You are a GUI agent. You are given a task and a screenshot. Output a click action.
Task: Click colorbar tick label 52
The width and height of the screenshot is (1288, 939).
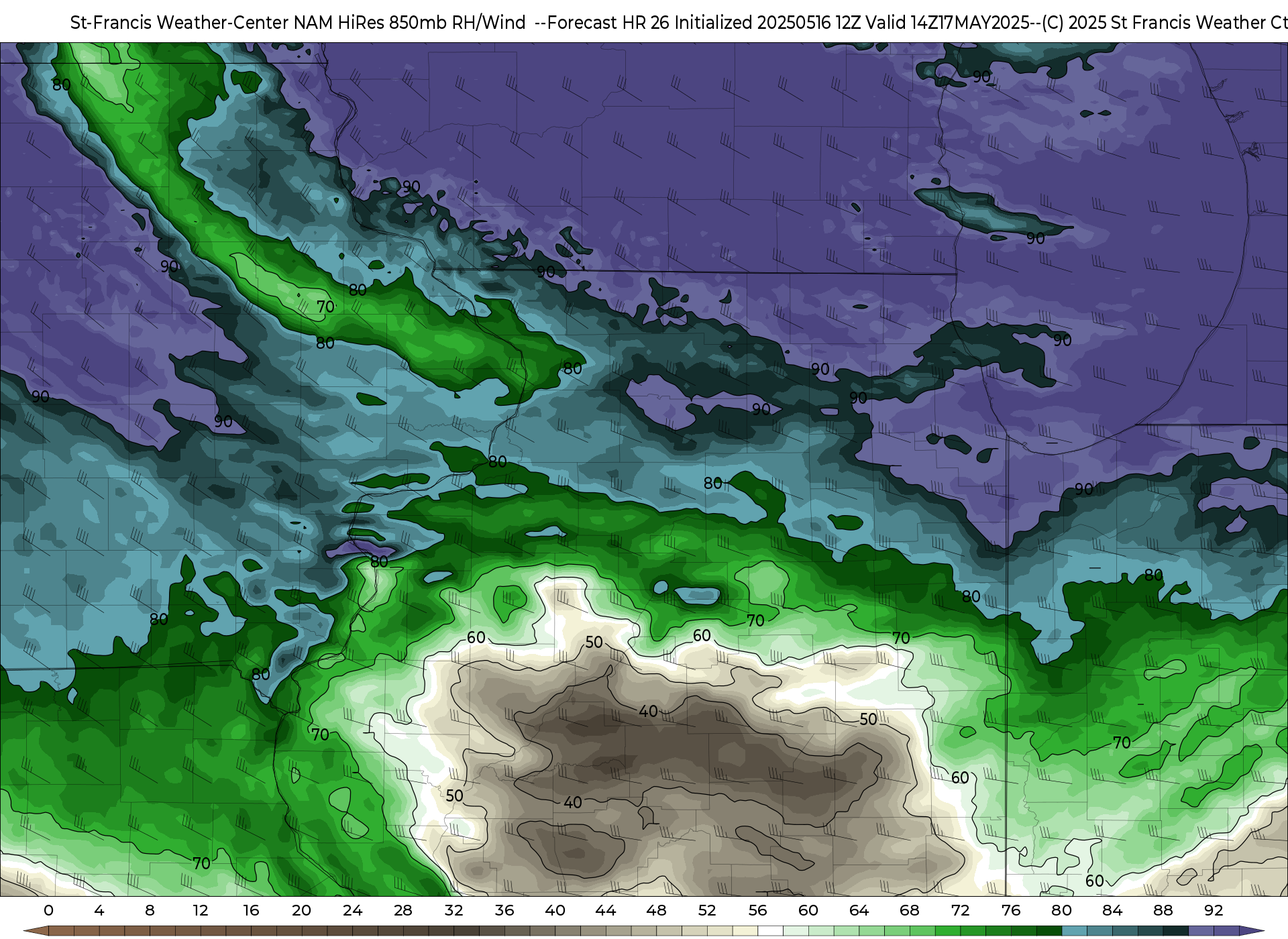pos(707,910)
